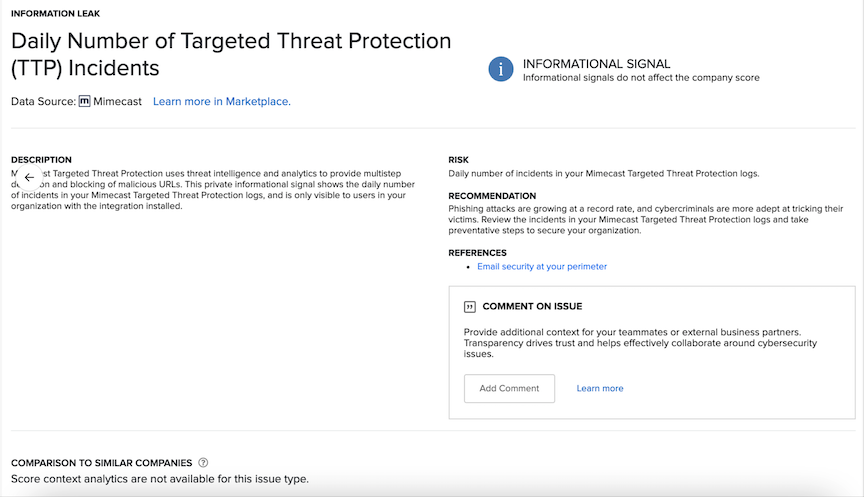Follow Learn more link beside Add Comment

point(599,388)
